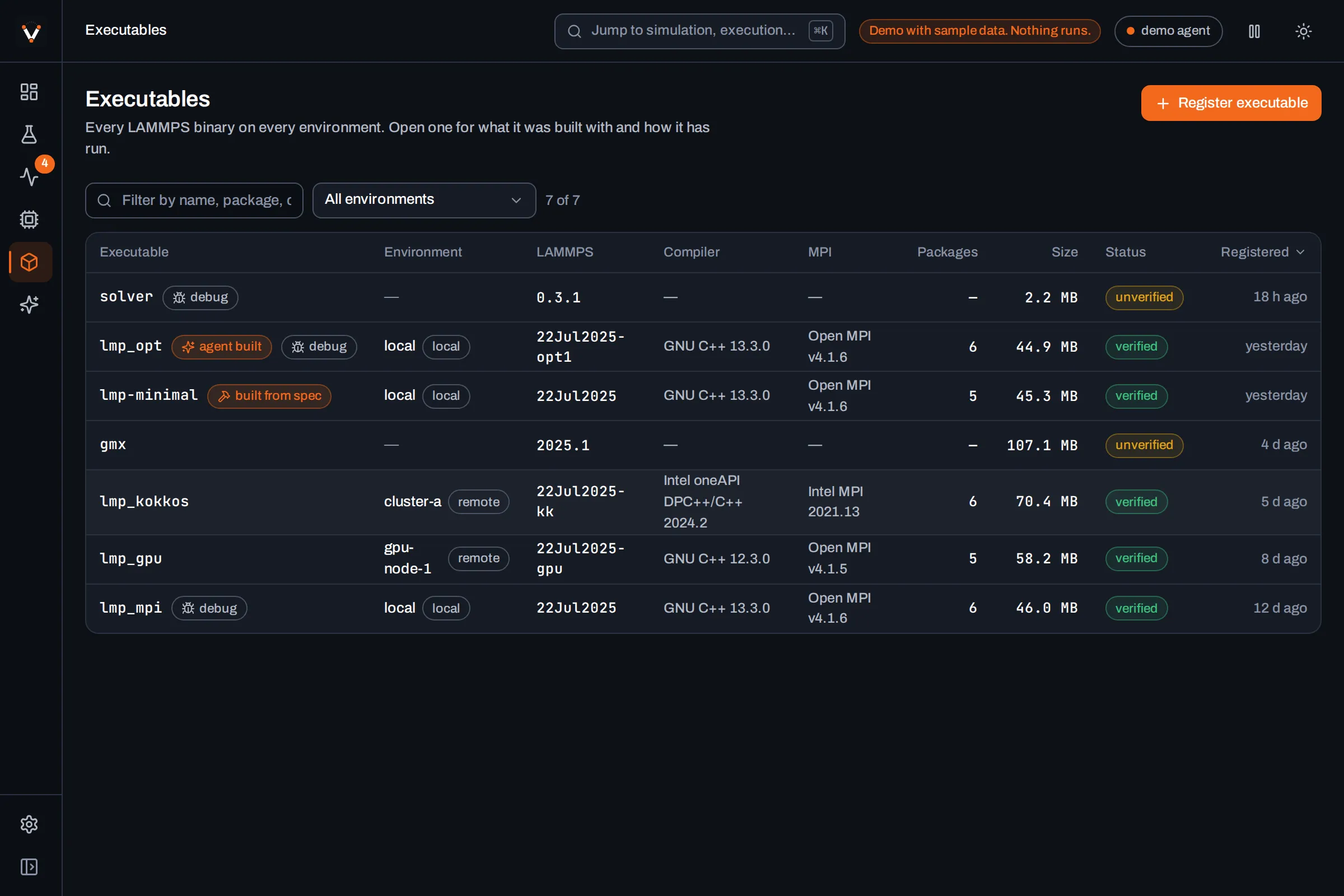The width and height of the screenshot is (1344, 896).
Task: Open the gmx executable row
Action: click(x=703, y=445)
